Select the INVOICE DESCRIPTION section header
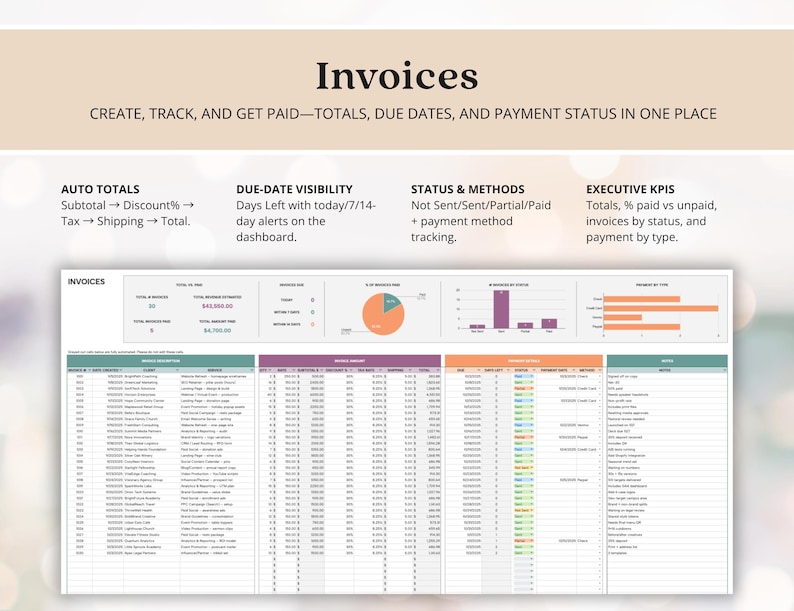Image resolution: width=794 pixels, height=611 pixels. click(x=161, y=361)
